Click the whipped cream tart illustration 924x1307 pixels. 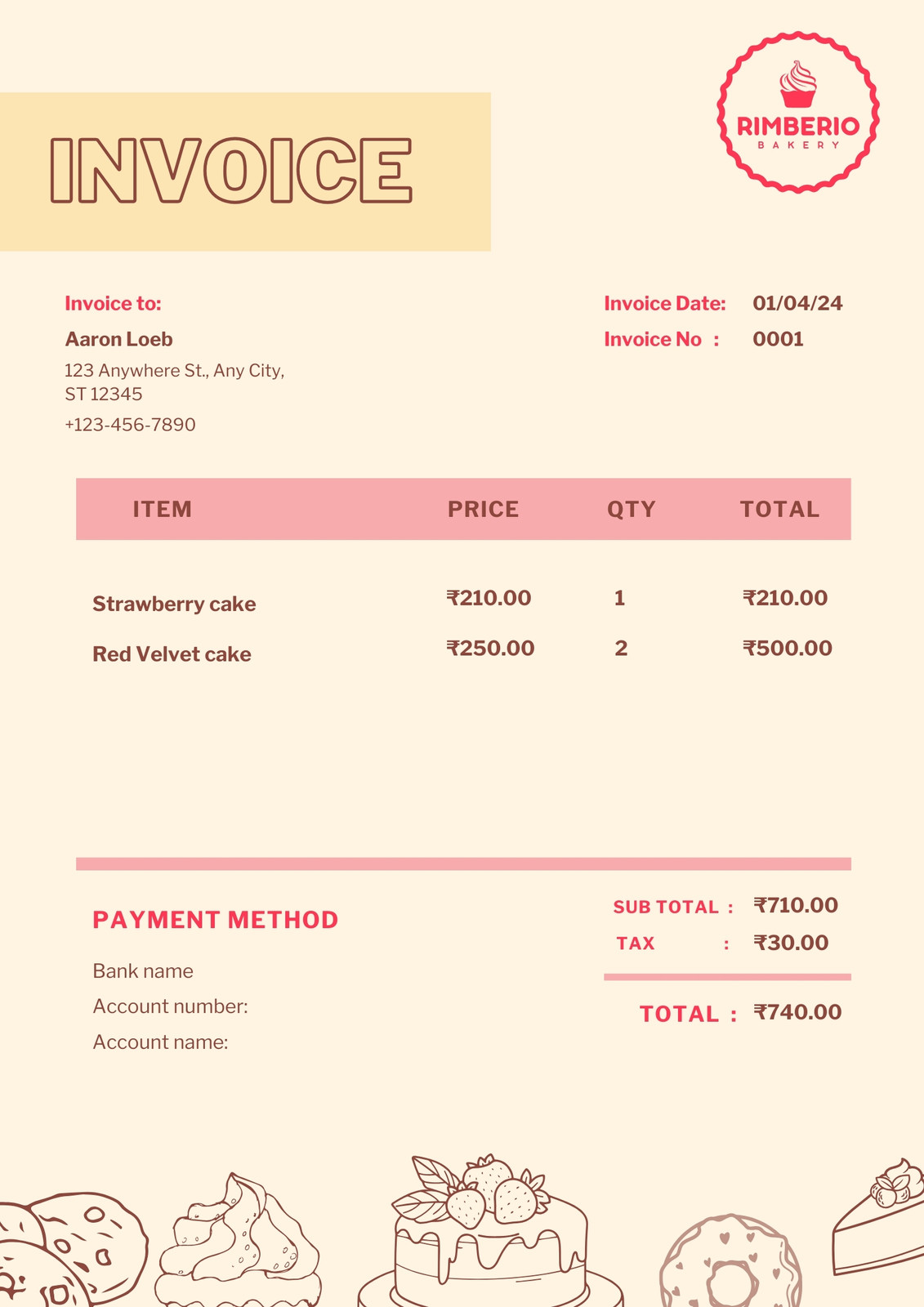[238, 1241]
